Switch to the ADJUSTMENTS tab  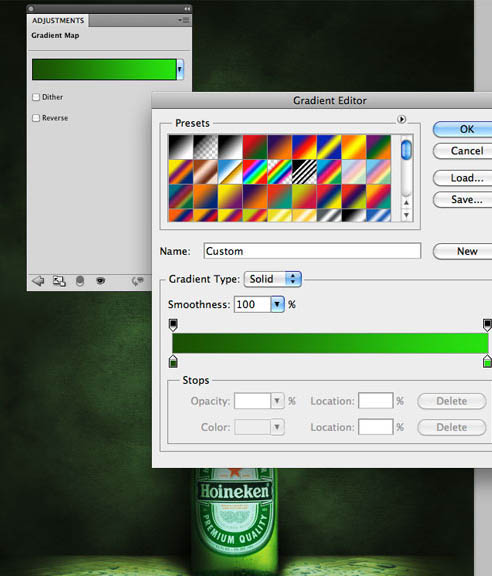click(x=58, y=21)
